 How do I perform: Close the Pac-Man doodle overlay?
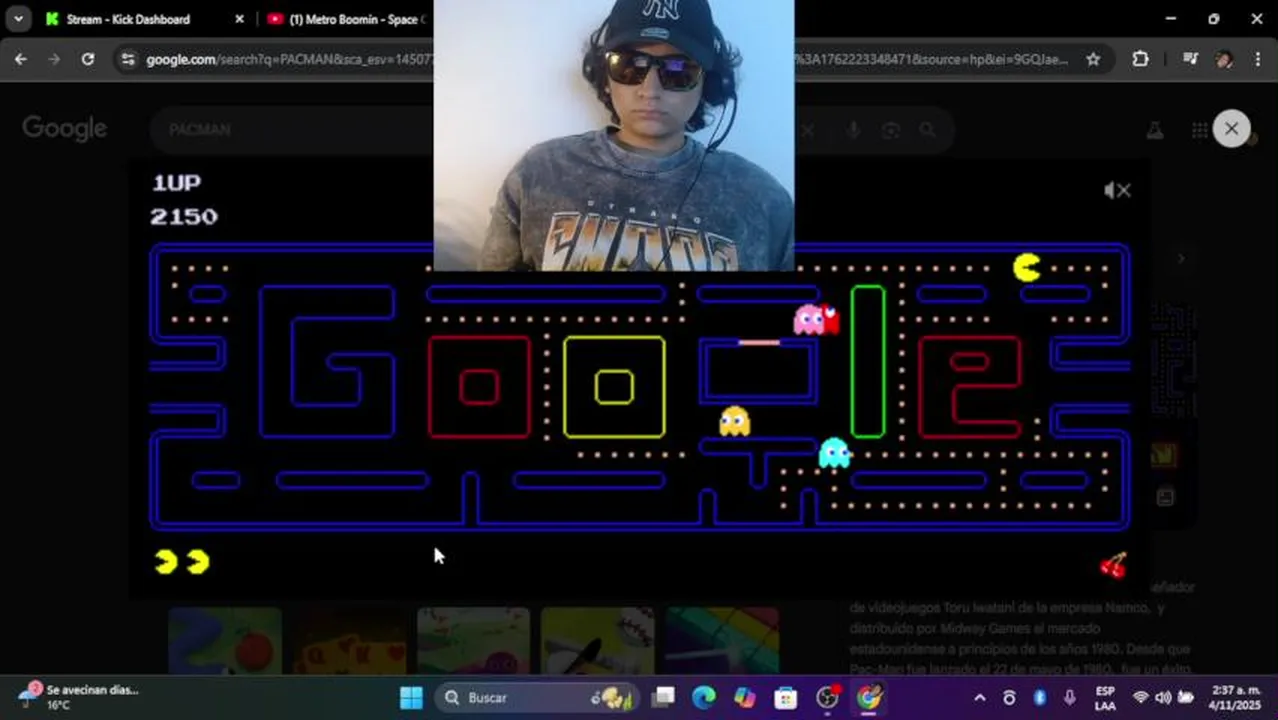[1231, 129]
